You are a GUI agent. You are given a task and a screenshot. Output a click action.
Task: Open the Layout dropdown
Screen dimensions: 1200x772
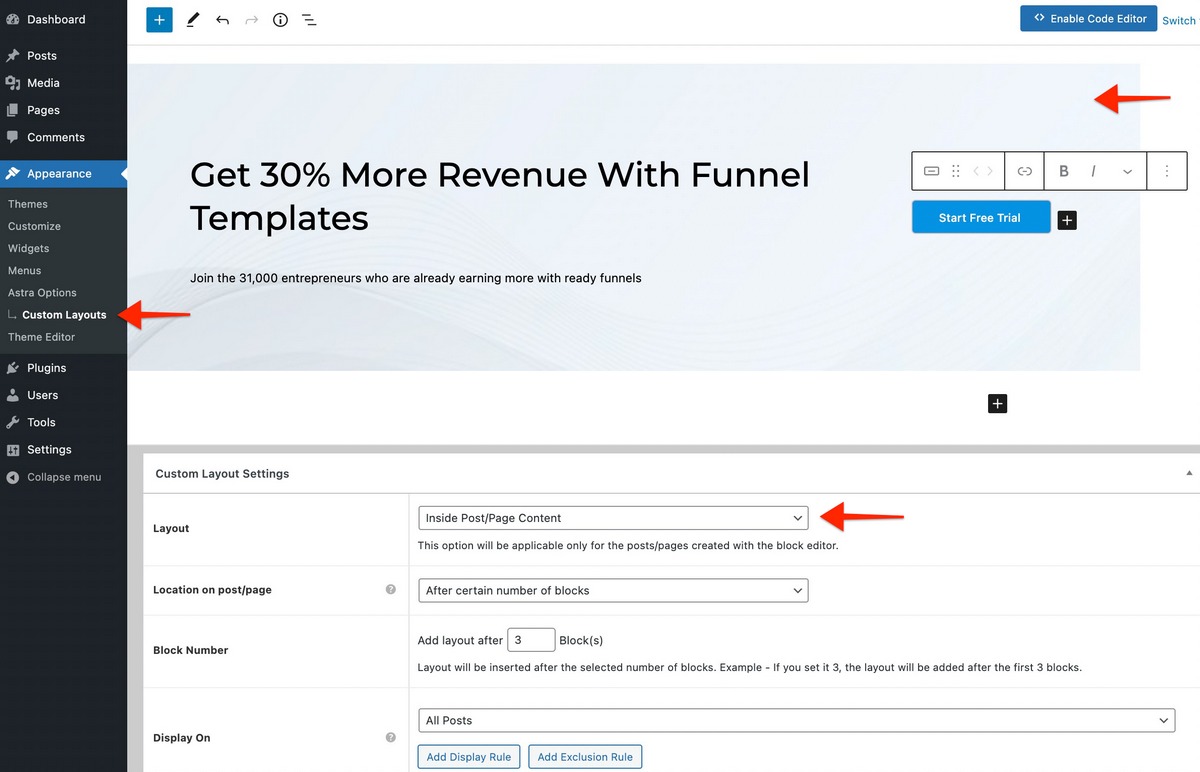click(613, 518)
